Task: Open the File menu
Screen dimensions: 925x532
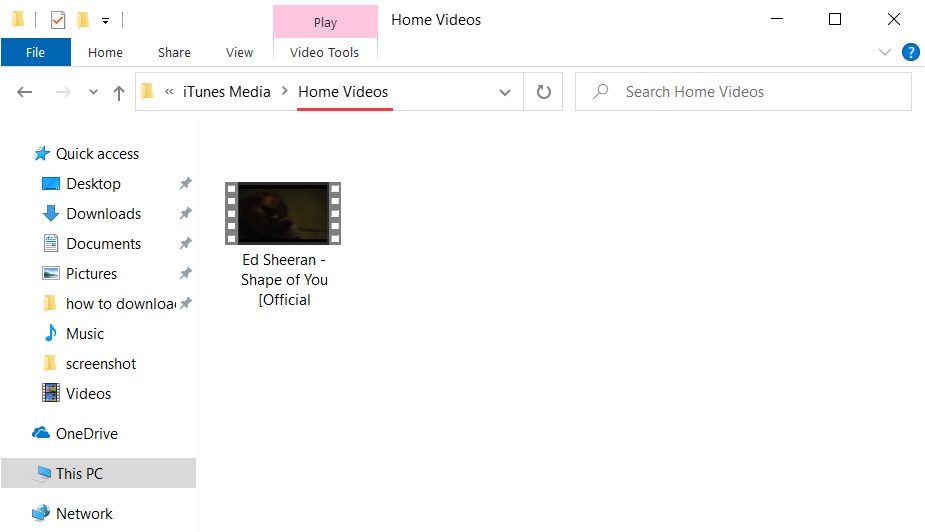Action: coord(35,53)
